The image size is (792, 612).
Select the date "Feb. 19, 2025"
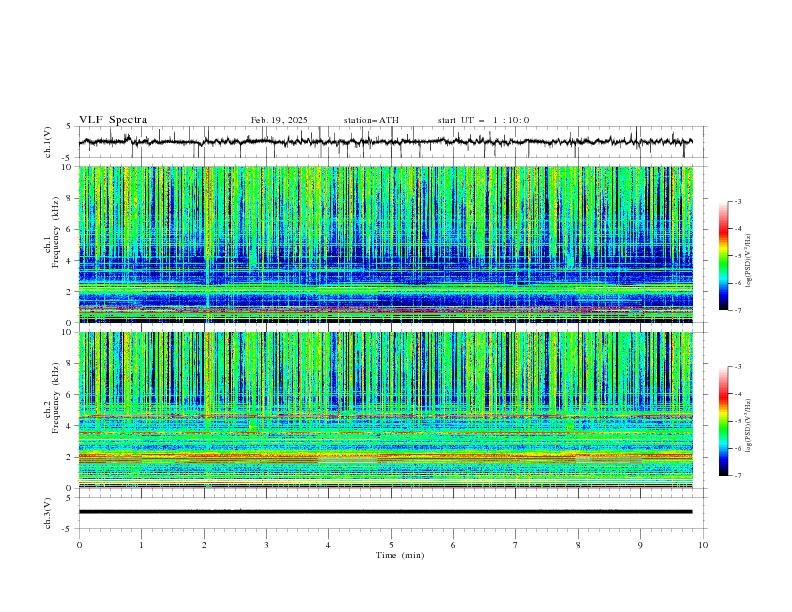[279, 120]
